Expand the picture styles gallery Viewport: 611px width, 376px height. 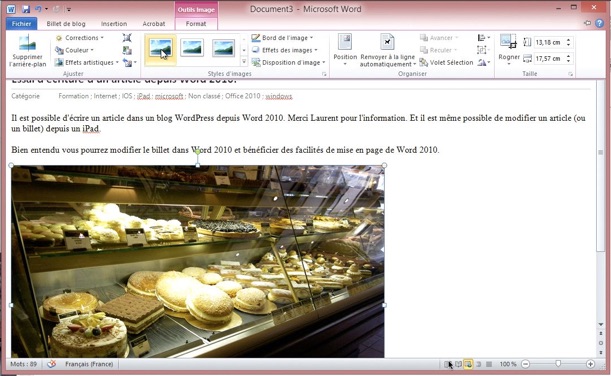point(244,62)
